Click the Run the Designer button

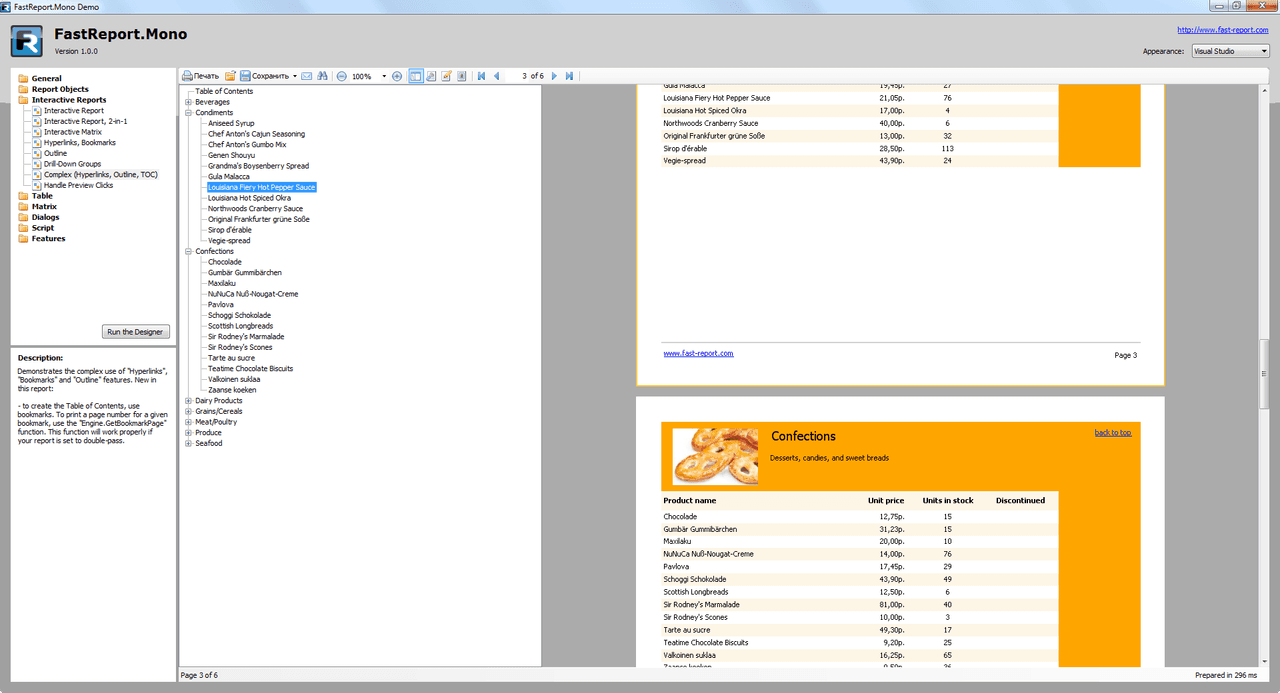click(136, 332)
